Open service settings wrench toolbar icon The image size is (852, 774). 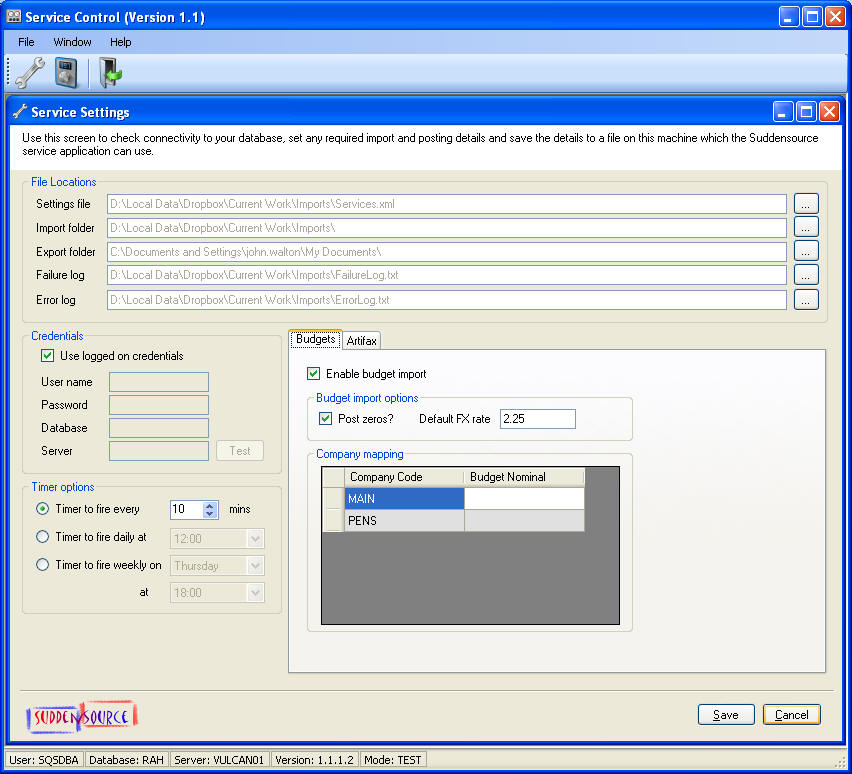pyautogui.click(x=30, y=72)
